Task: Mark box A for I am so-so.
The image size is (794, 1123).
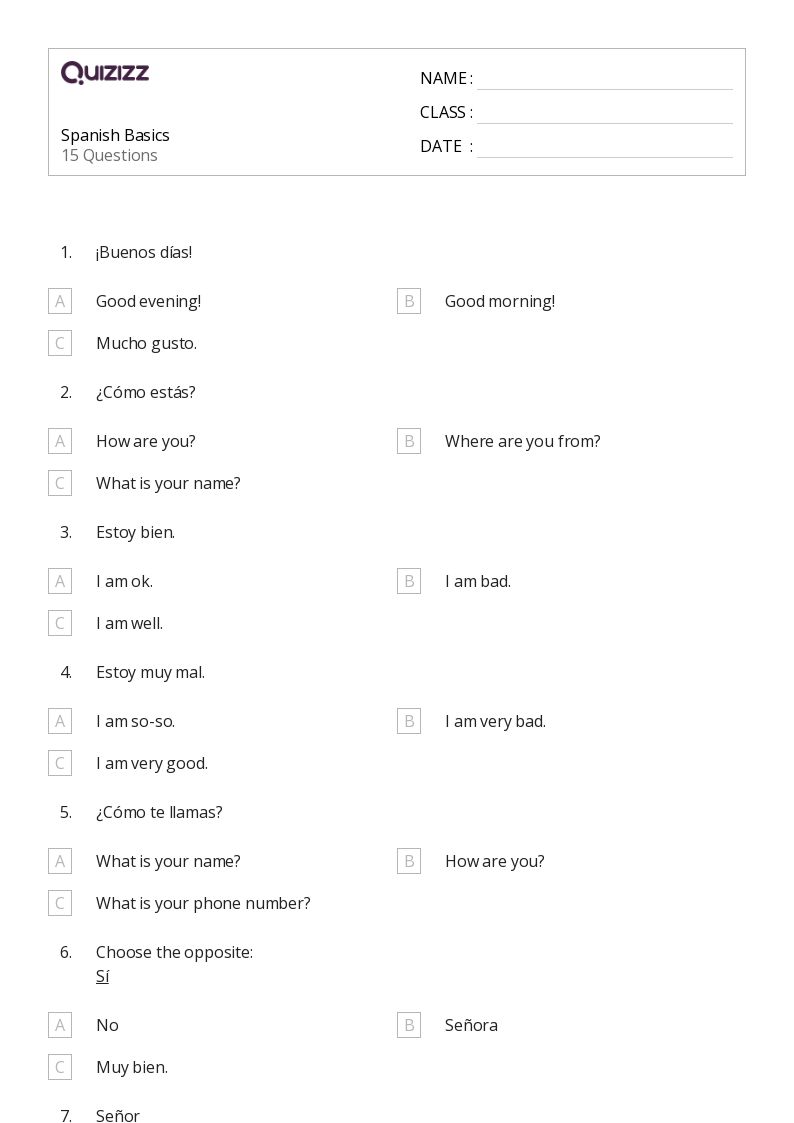Action: pyautogui.click(x=60, y=721)
